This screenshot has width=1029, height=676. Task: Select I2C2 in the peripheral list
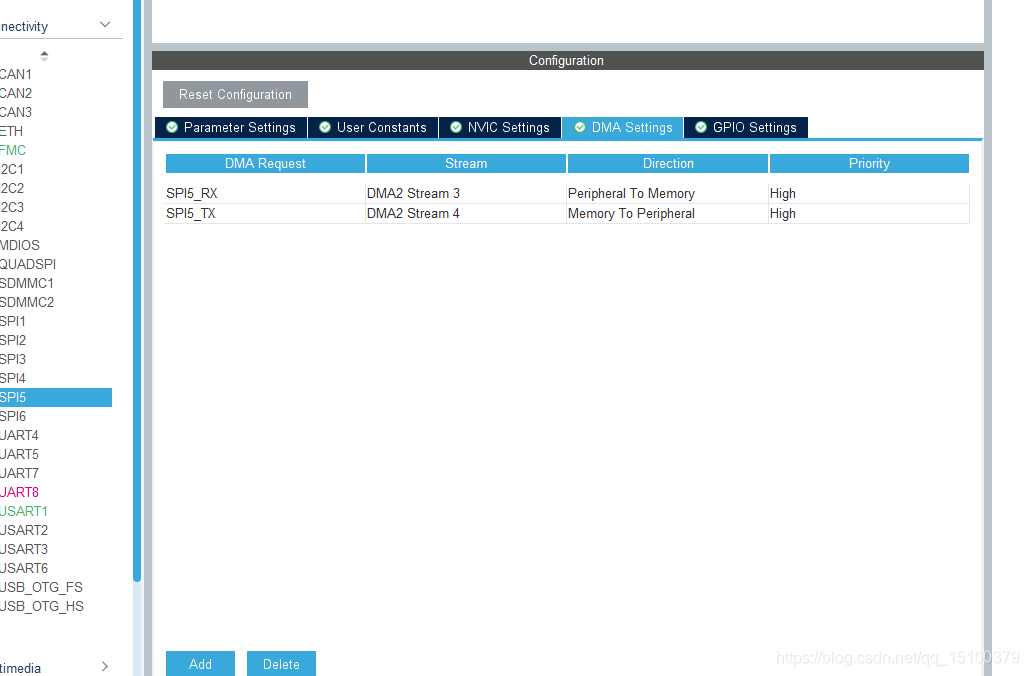click(x=12, y=188)
